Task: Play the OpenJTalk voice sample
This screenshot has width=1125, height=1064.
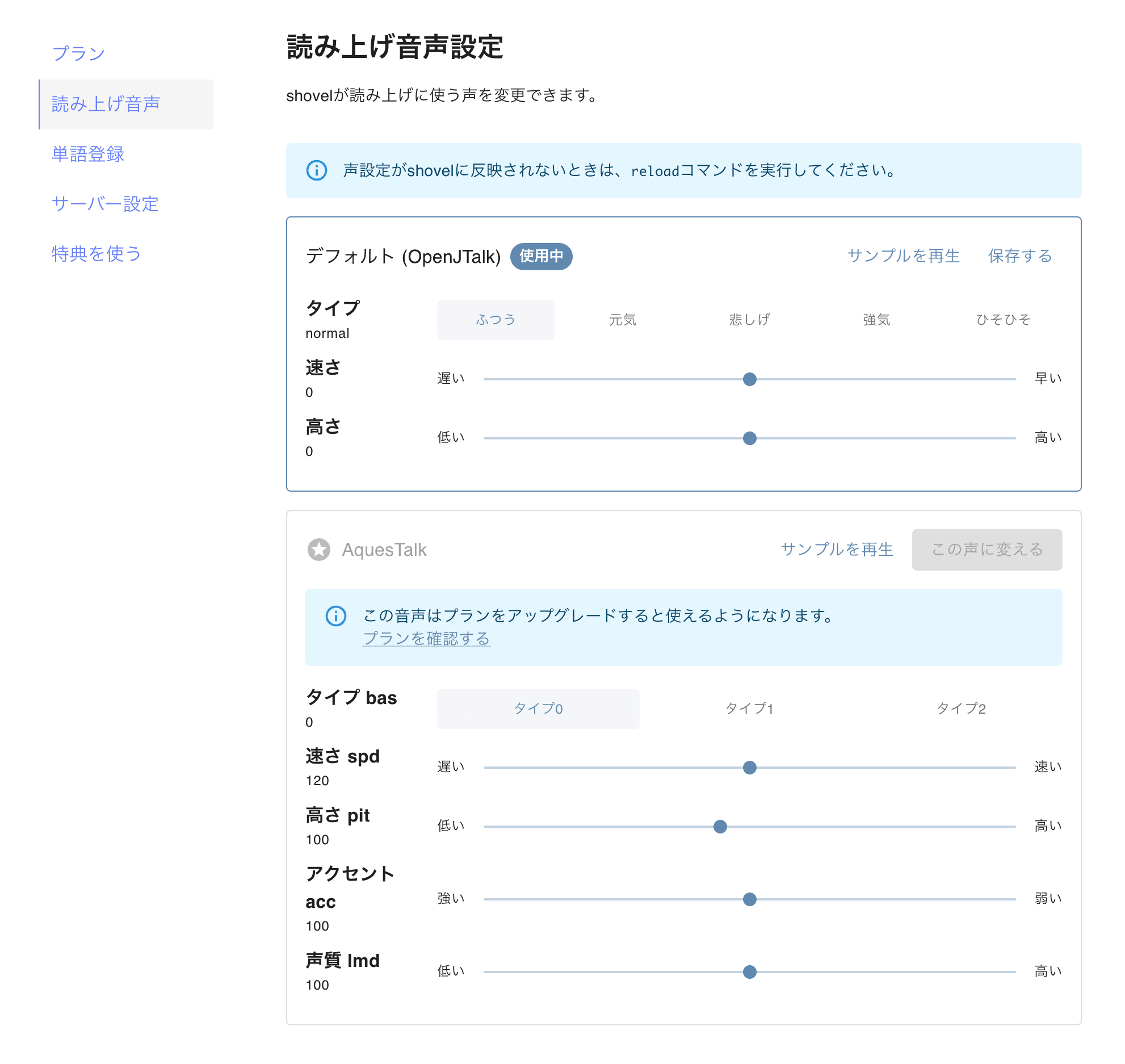Action: [904, 255]
